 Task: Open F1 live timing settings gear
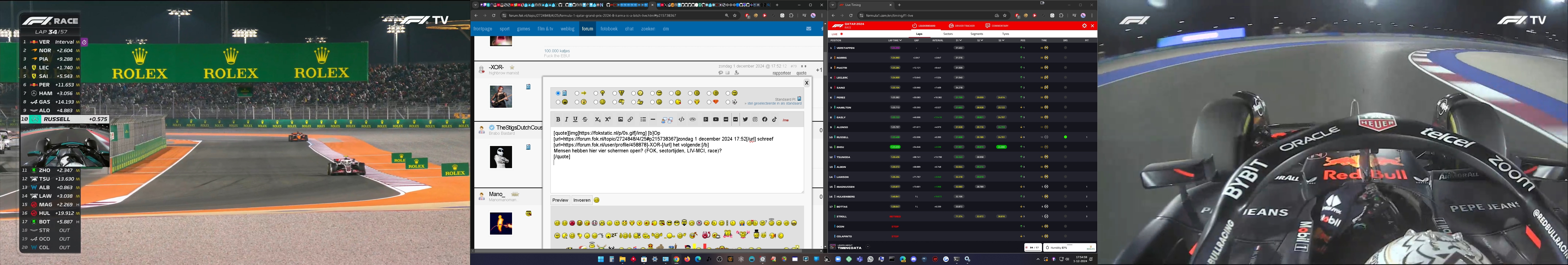point(1085,26)
